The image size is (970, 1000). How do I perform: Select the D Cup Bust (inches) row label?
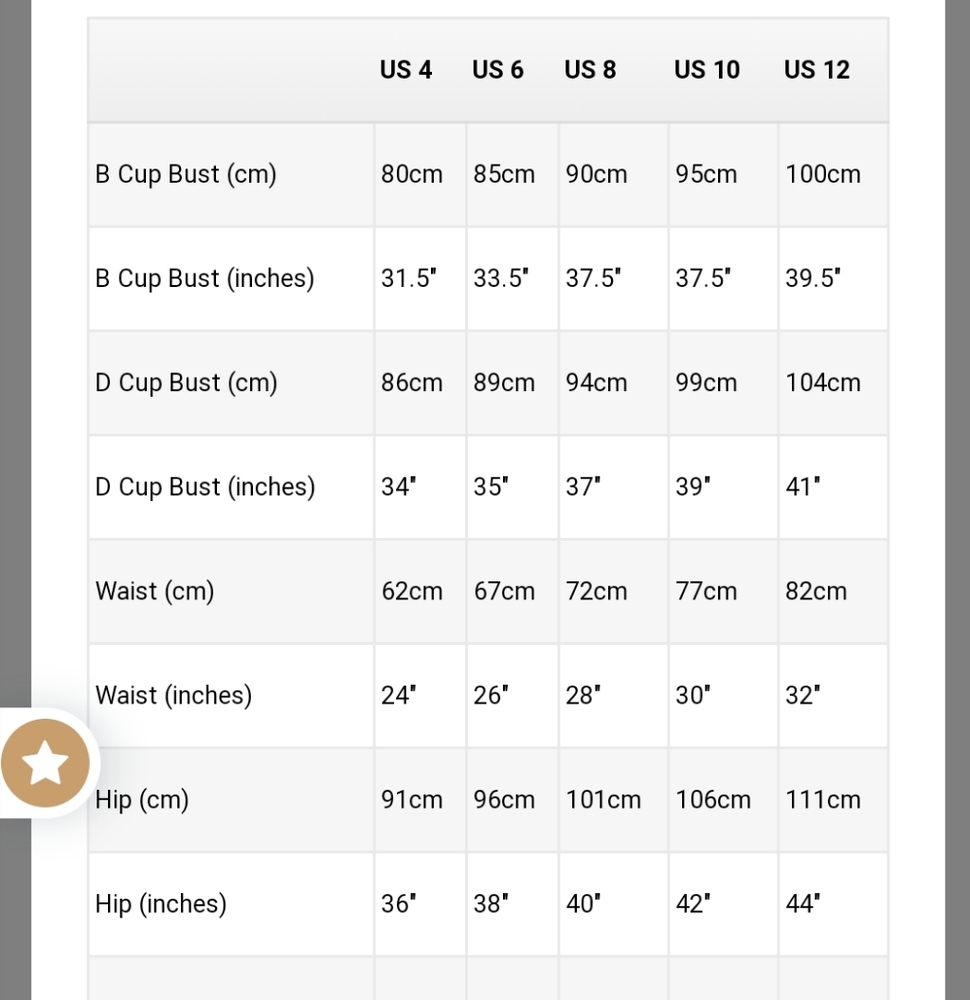[205, 487]
